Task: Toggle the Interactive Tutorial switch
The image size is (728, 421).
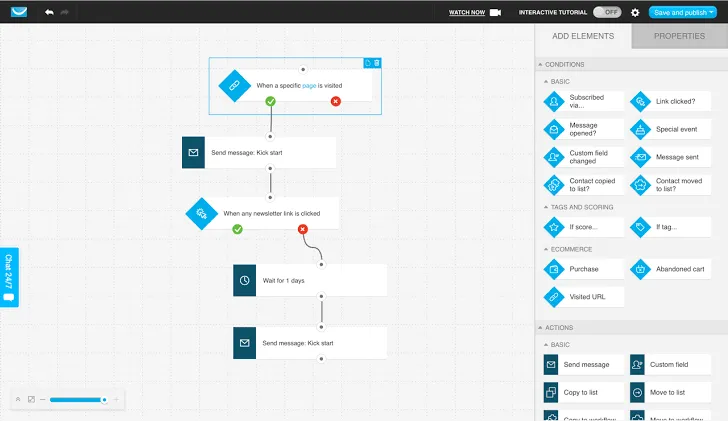Action: (606, 12)
